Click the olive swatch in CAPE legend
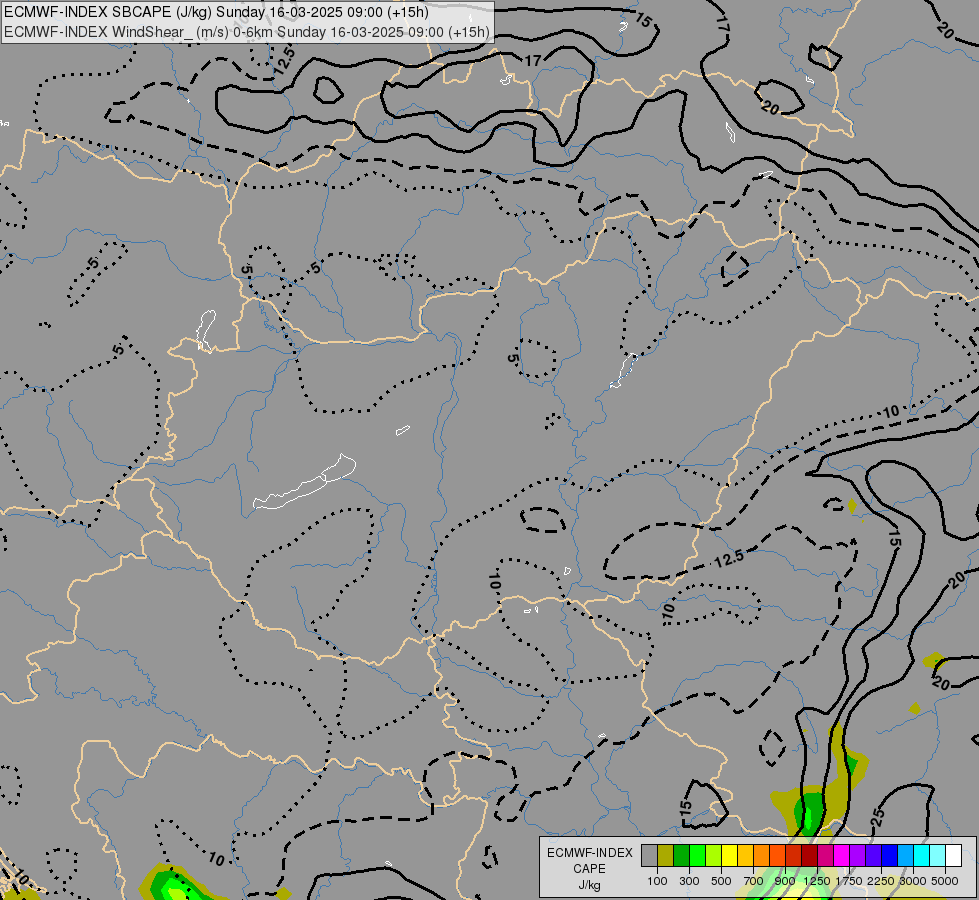The height and width of the screenshot is (900, 979). tap(666, 855)
